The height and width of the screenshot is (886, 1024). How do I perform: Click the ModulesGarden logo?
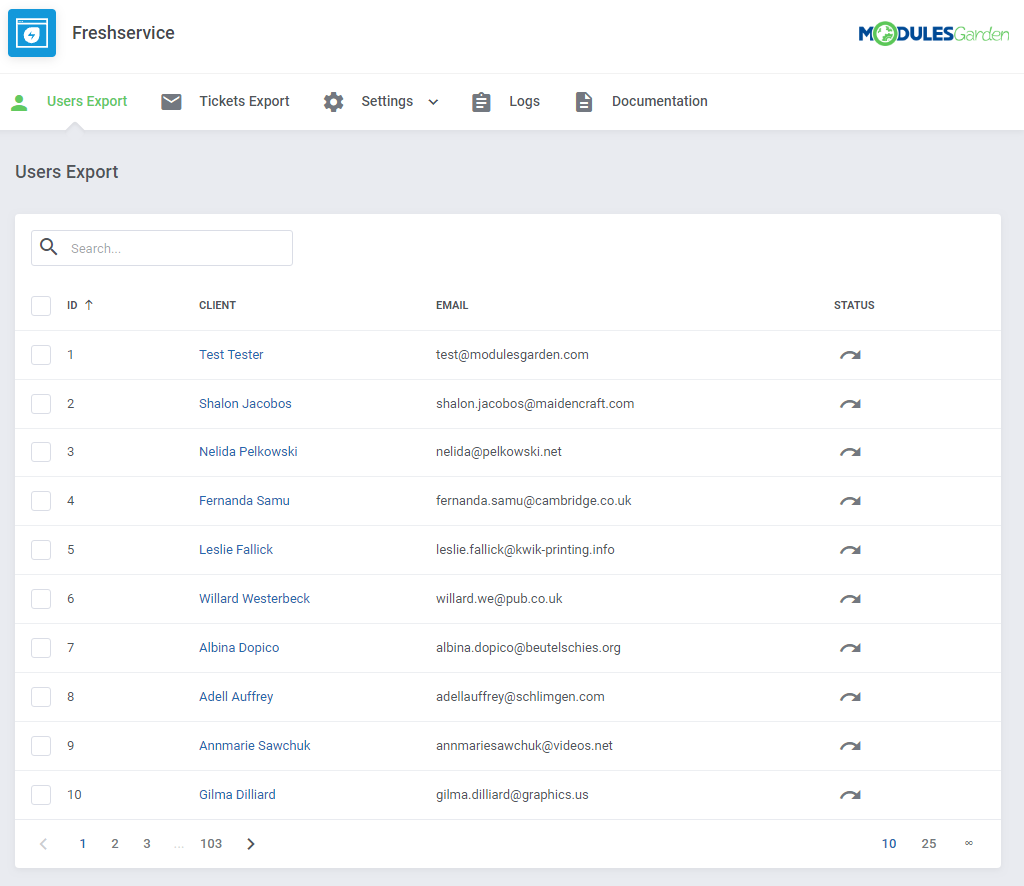[933, 33]
